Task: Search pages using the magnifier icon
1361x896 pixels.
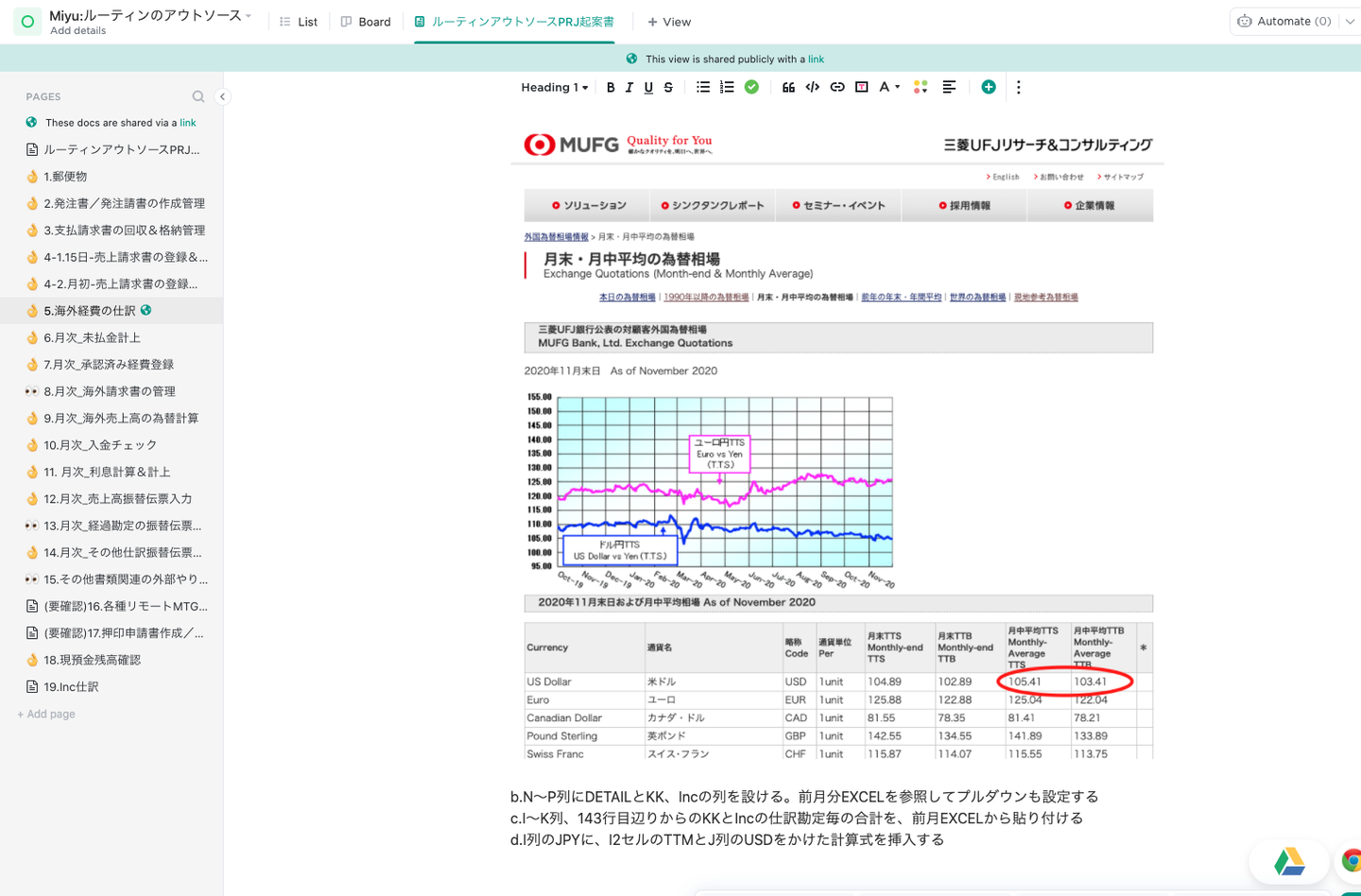Action: click(198, 96)
